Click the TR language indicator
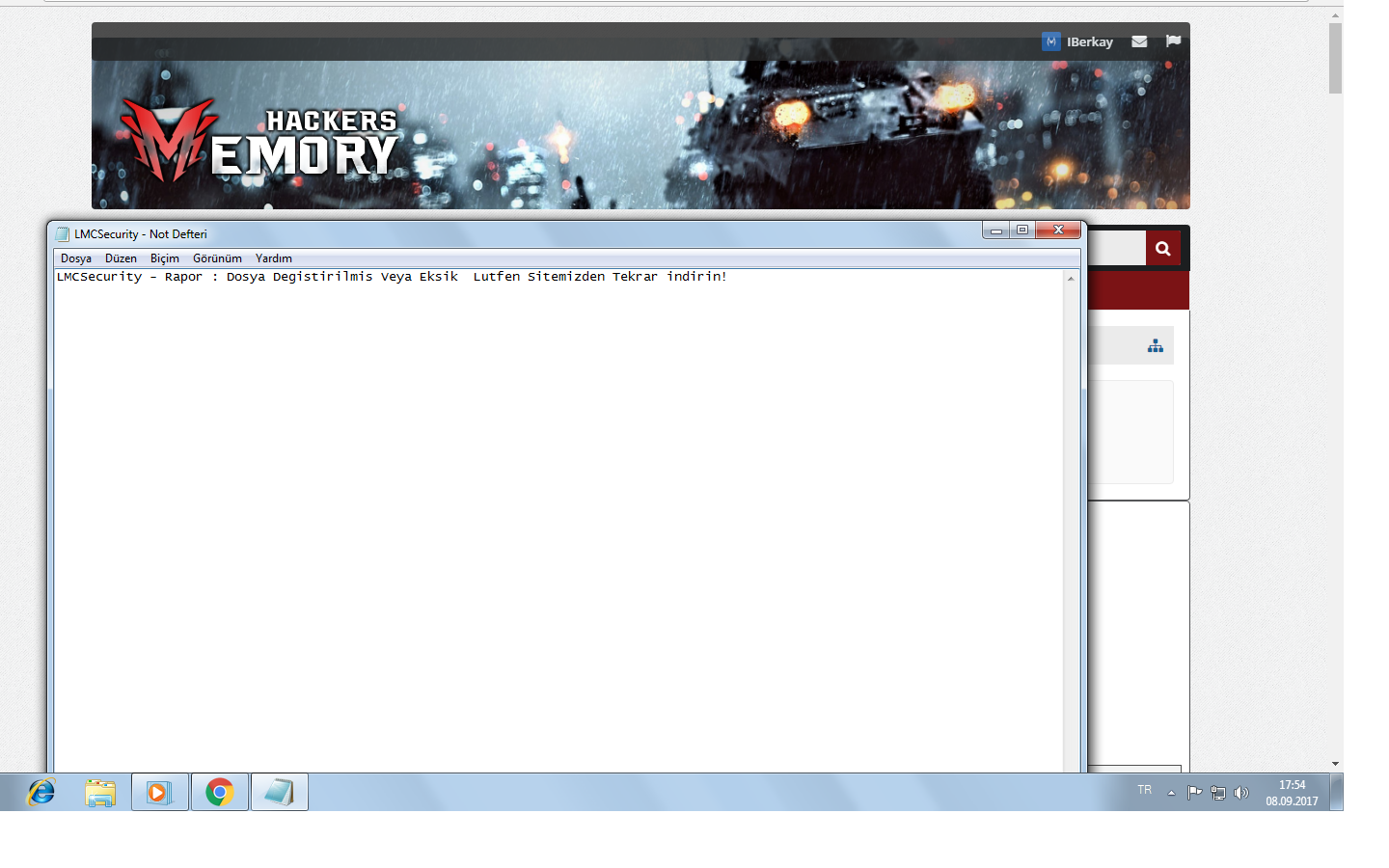The height and width of the screenshot is (868, 1389). point(1145,790)
